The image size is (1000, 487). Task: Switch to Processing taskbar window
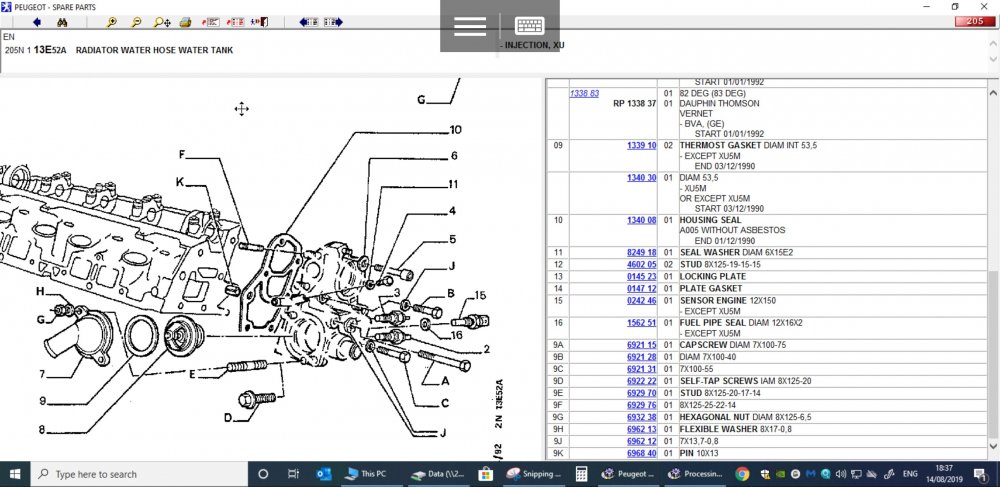point(695,474)
